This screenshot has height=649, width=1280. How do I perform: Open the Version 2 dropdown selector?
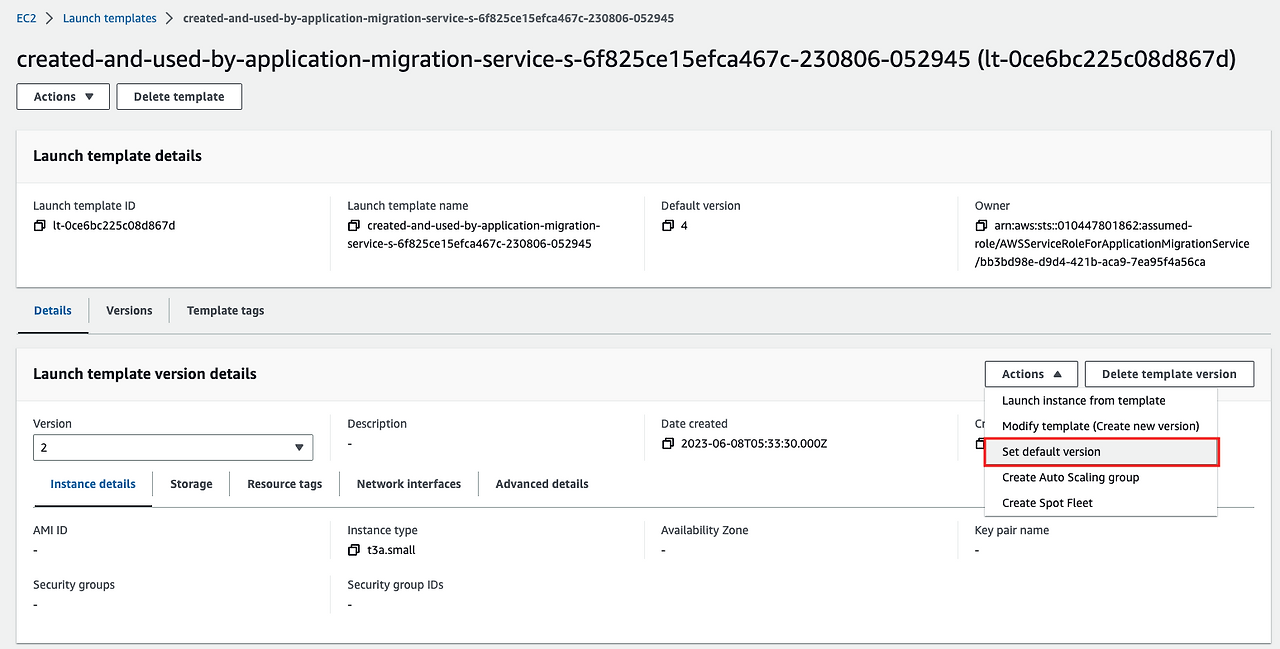pos(172,448)
